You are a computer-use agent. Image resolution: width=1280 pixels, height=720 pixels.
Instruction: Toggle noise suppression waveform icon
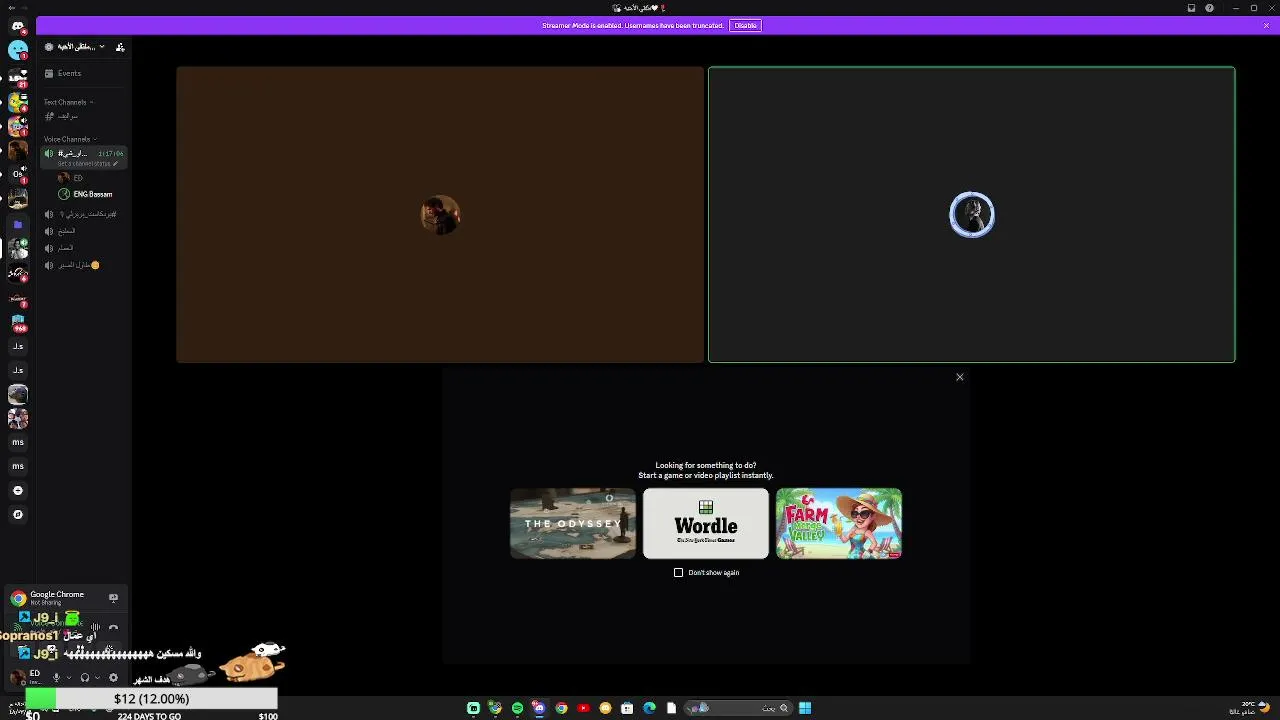click(x=95, y=627)
